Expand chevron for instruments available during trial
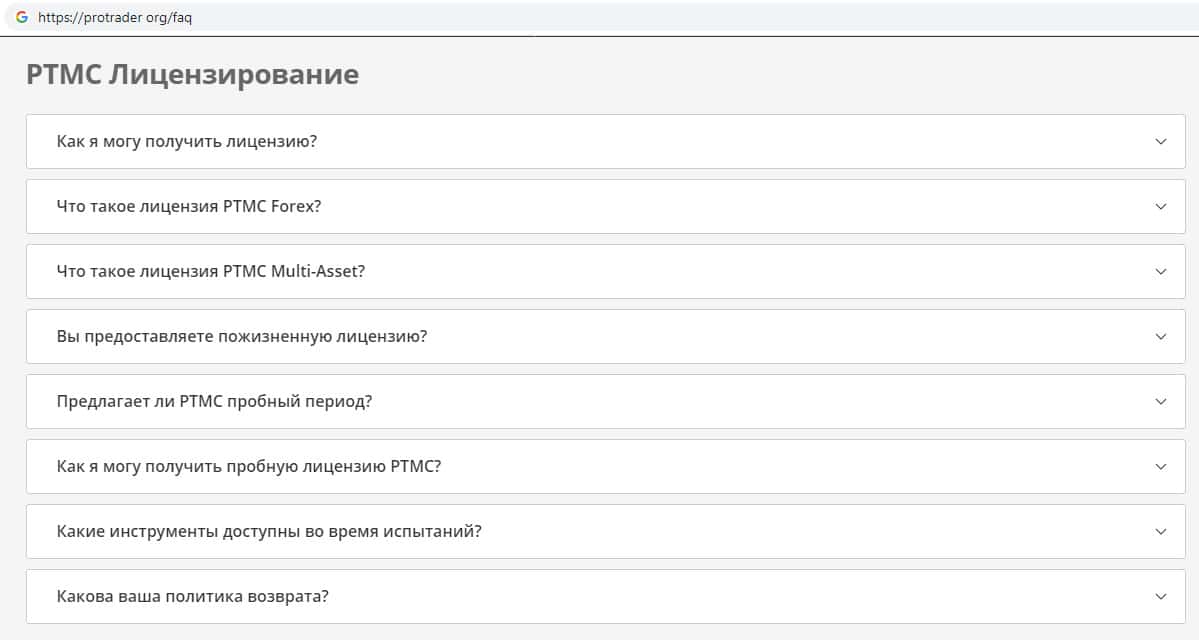 [x=1160, y=532]
